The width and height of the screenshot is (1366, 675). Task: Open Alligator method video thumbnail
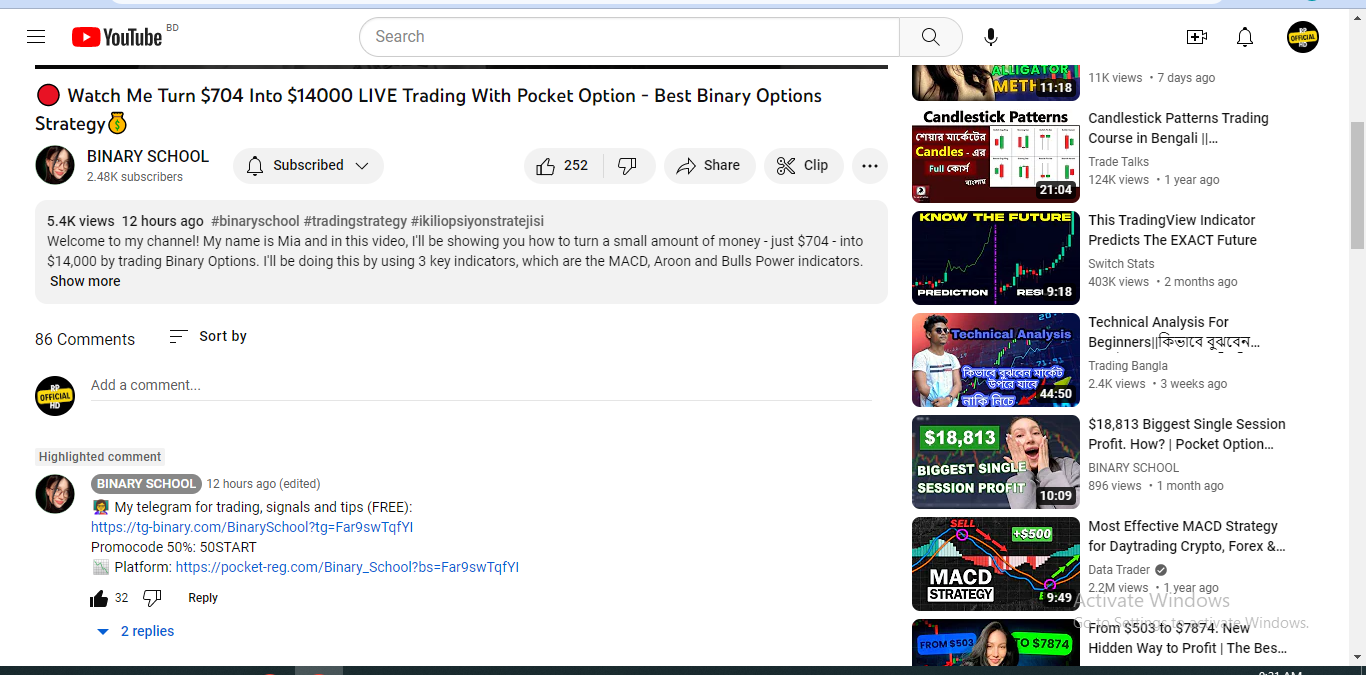[x=996, y=82]
